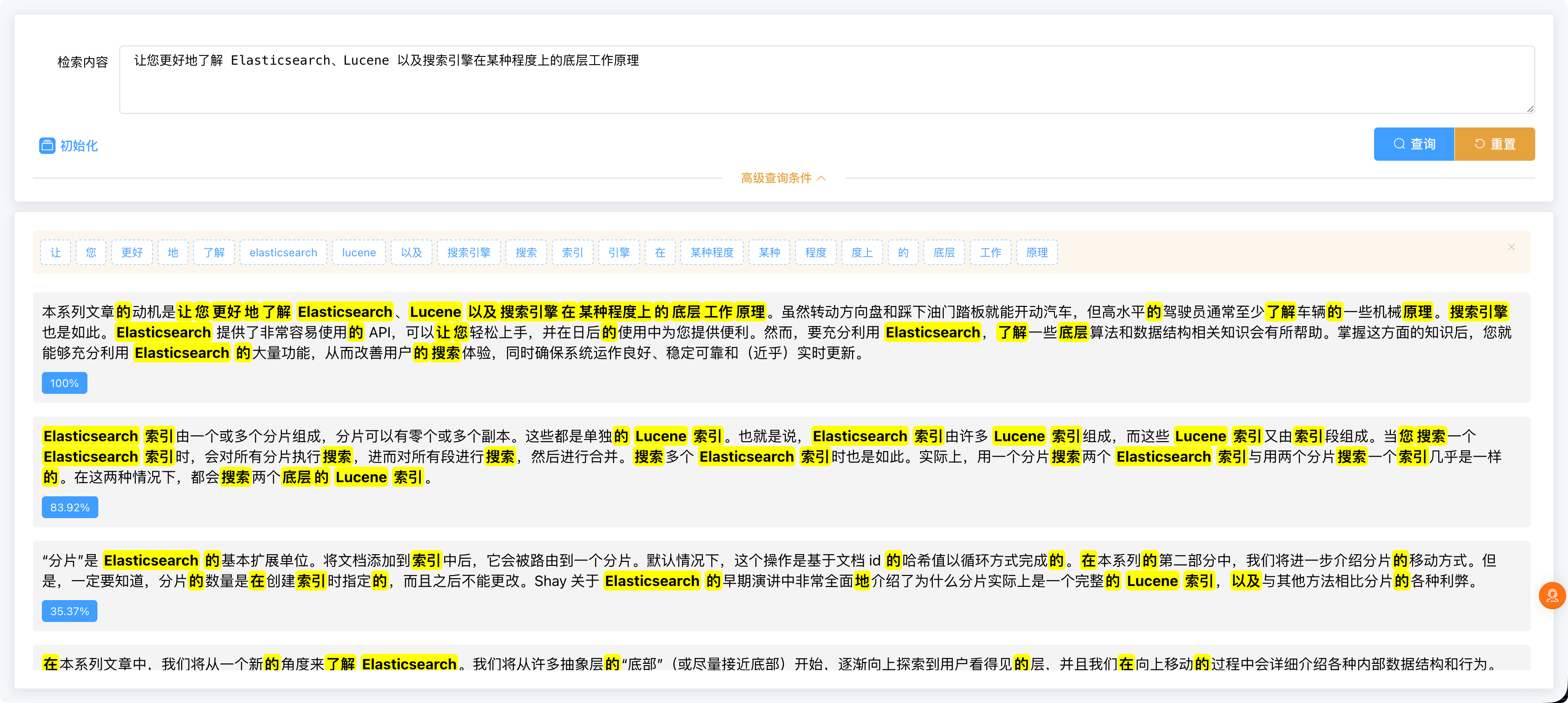Image resolution: width=1568 pixels, height=703 pixels.
Task: Click the 100% score badge on the first result
Action: tap(64, 383)
